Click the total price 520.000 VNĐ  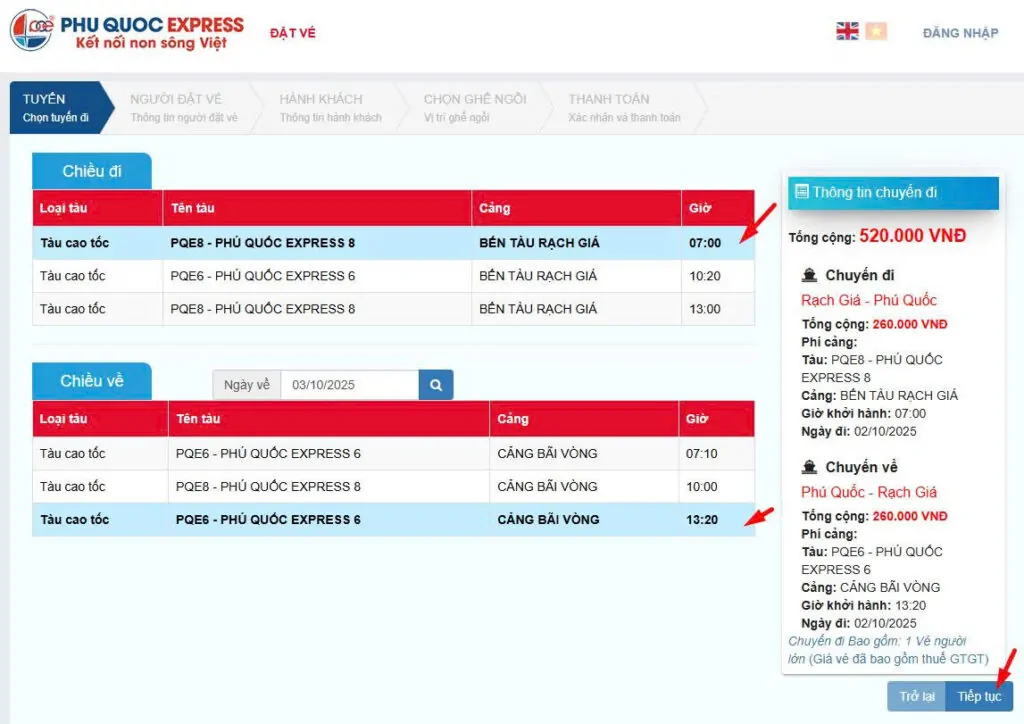coord(912,236)
